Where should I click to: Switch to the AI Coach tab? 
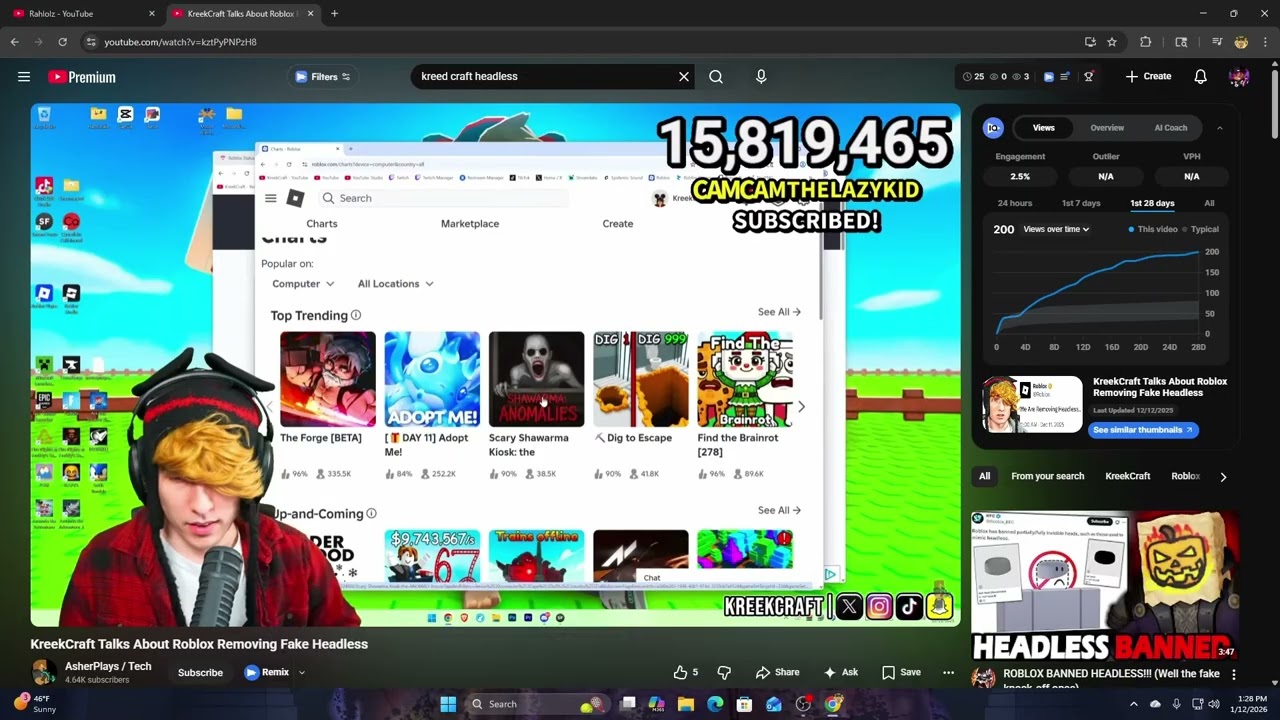click(1171, 128)
